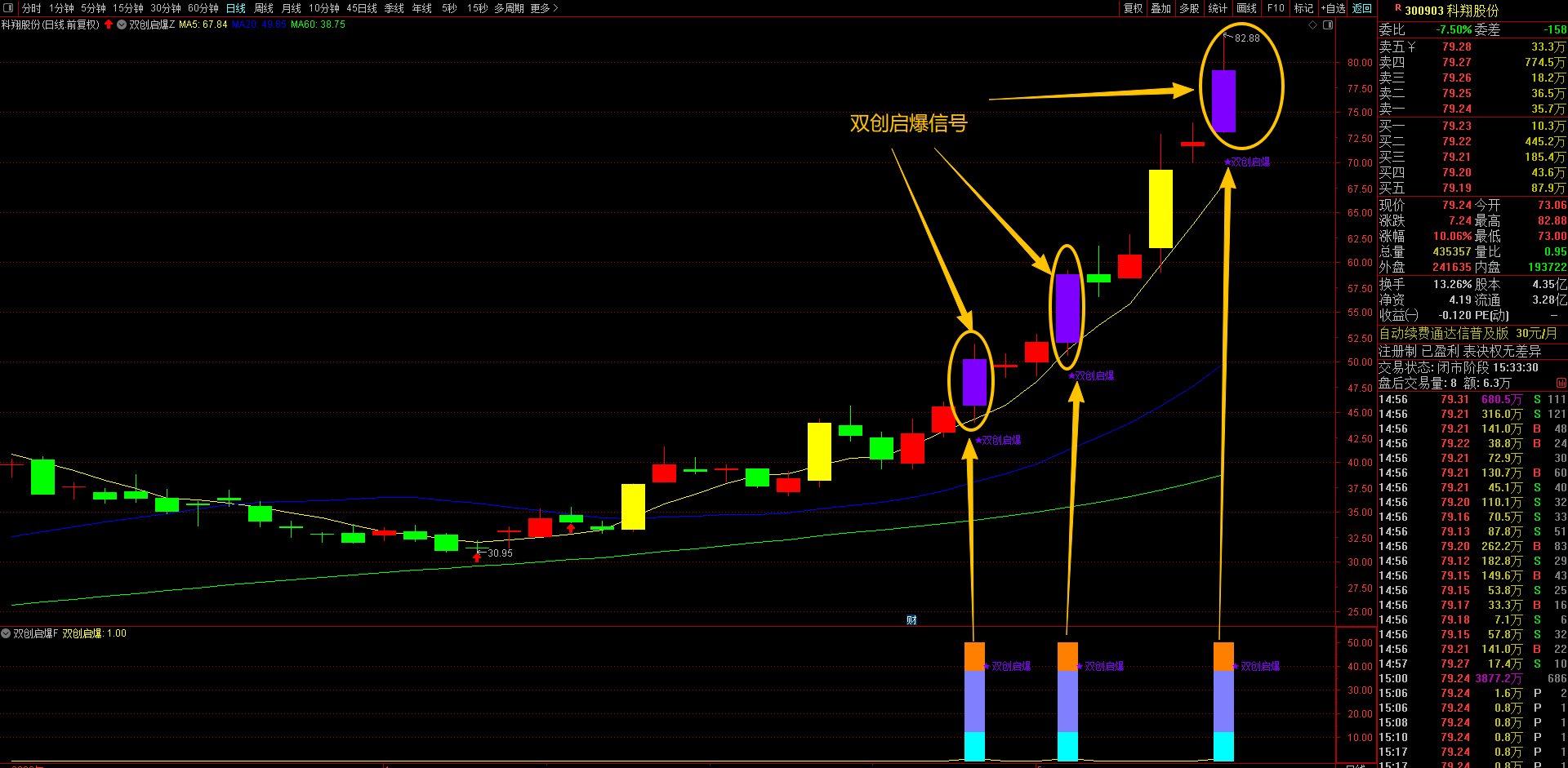This screenshot has height=768, width=1568.
Task: Click the red up-arrow beside 科翔股份 title
Action: coord(109,24)
